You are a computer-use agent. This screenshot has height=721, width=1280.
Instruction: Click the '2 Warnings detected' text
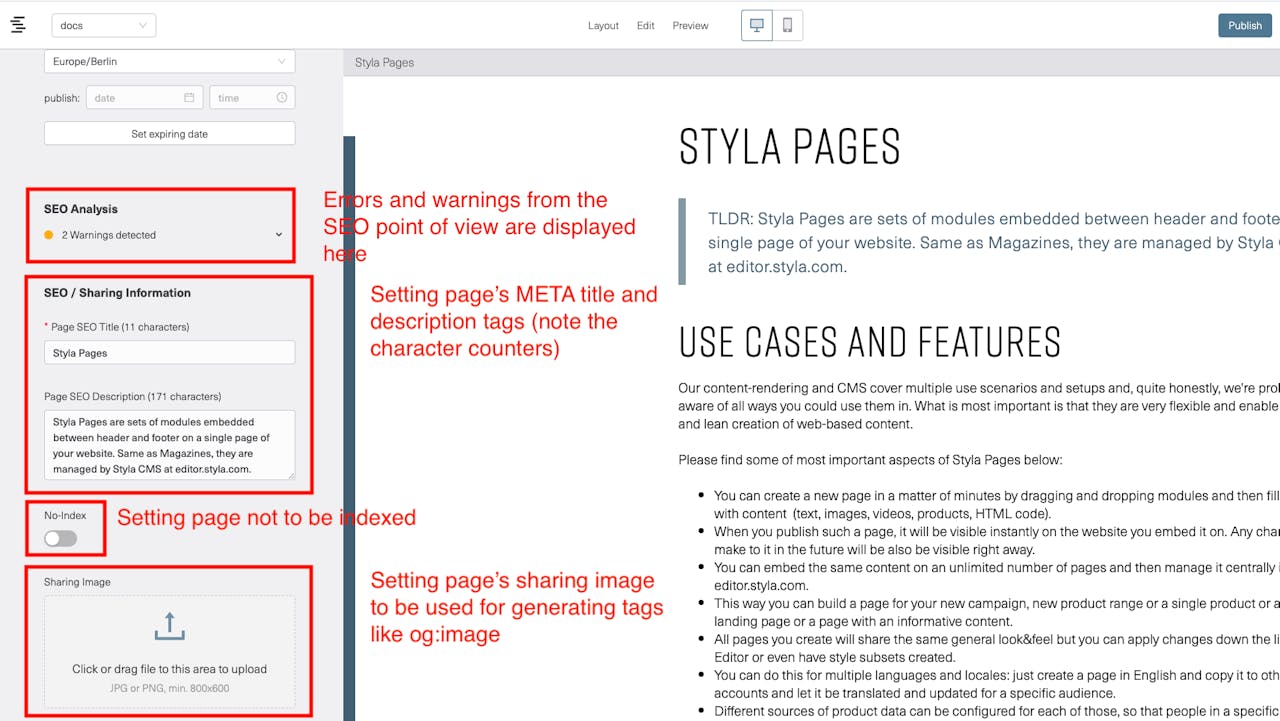[x=109, y=235]
